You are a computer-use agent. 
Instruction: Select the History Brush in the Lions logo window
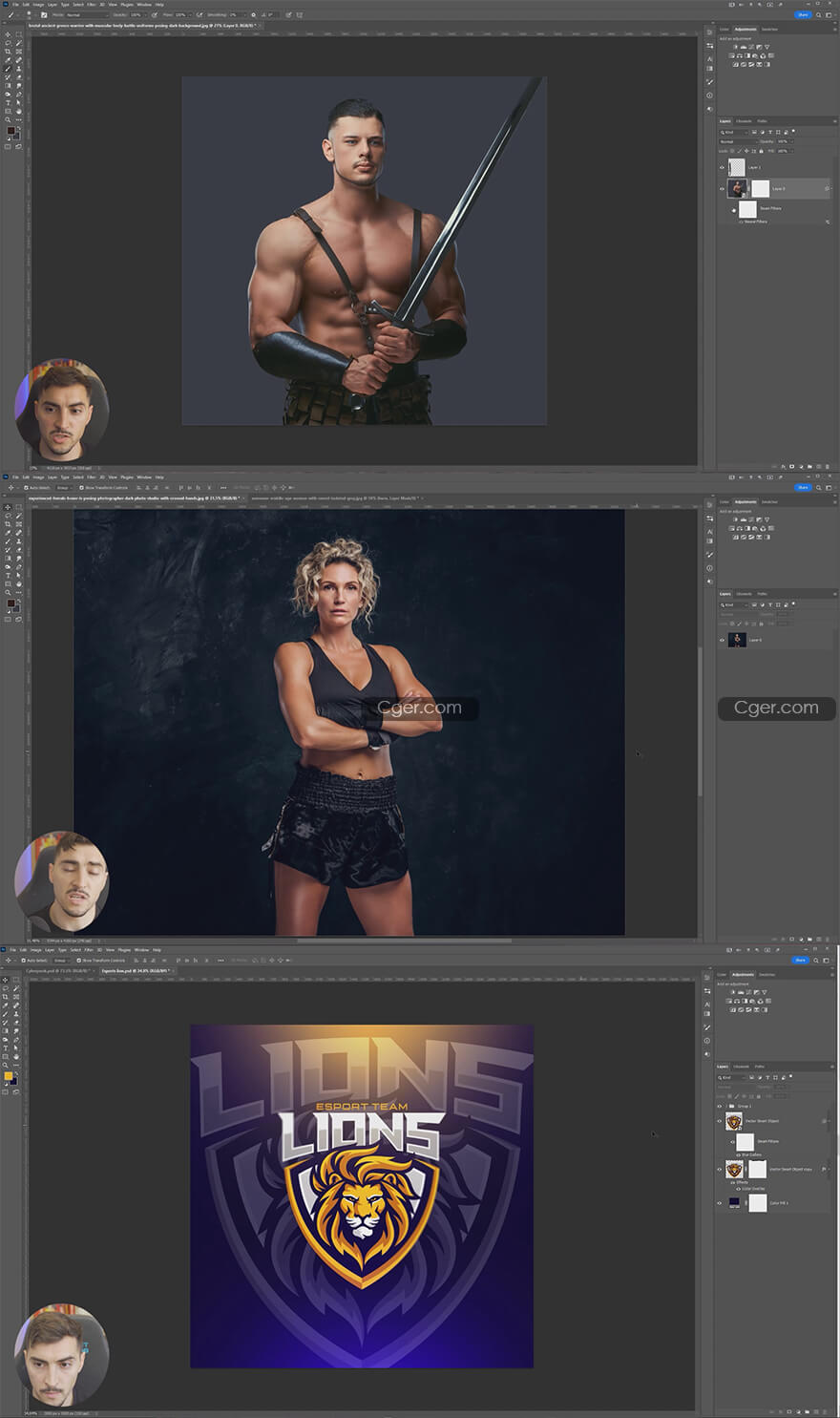6,1023
